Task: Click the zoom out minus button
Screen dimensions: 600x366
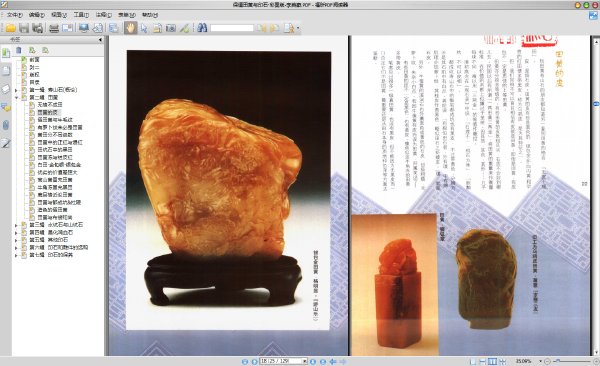Action: [548, 361]
